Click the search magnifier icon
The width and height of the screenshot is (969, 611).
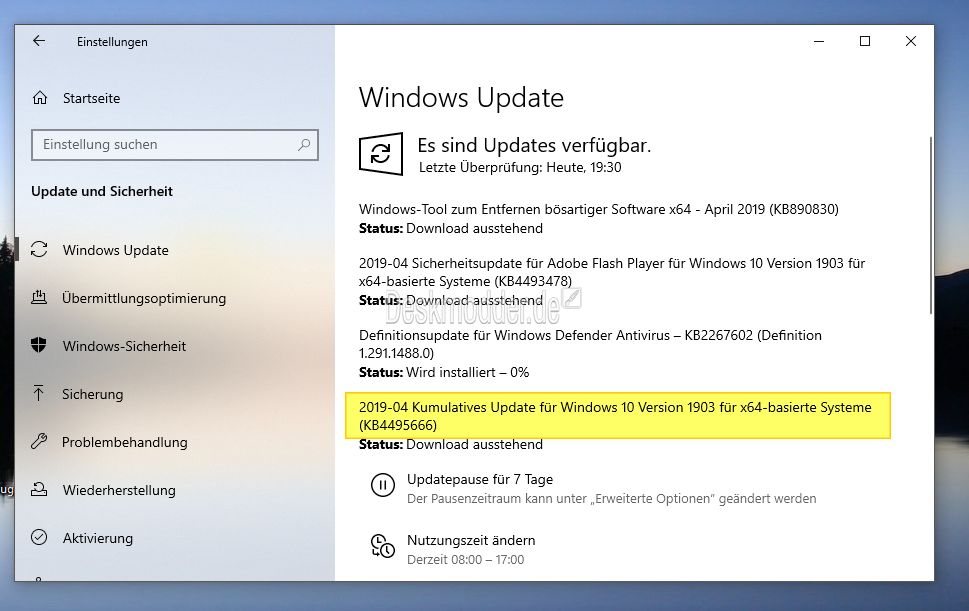pos(304,145)
